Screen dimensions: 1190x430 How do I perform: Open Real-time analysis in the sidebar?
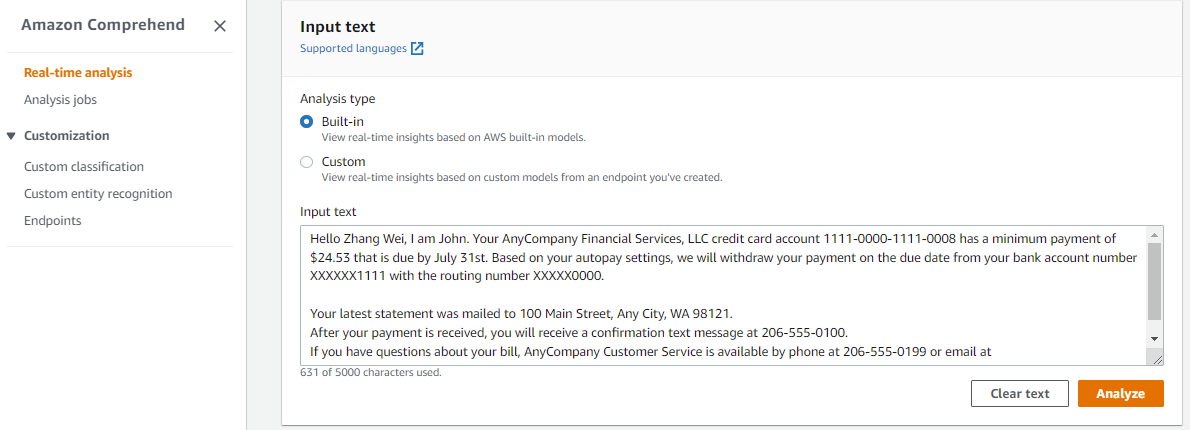tap(78, 72)
